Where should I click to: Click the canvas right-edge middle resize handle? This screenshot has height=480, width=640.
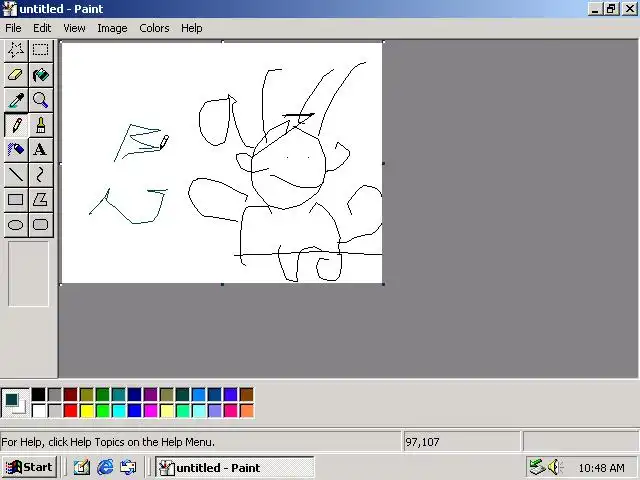coord(383,163)
